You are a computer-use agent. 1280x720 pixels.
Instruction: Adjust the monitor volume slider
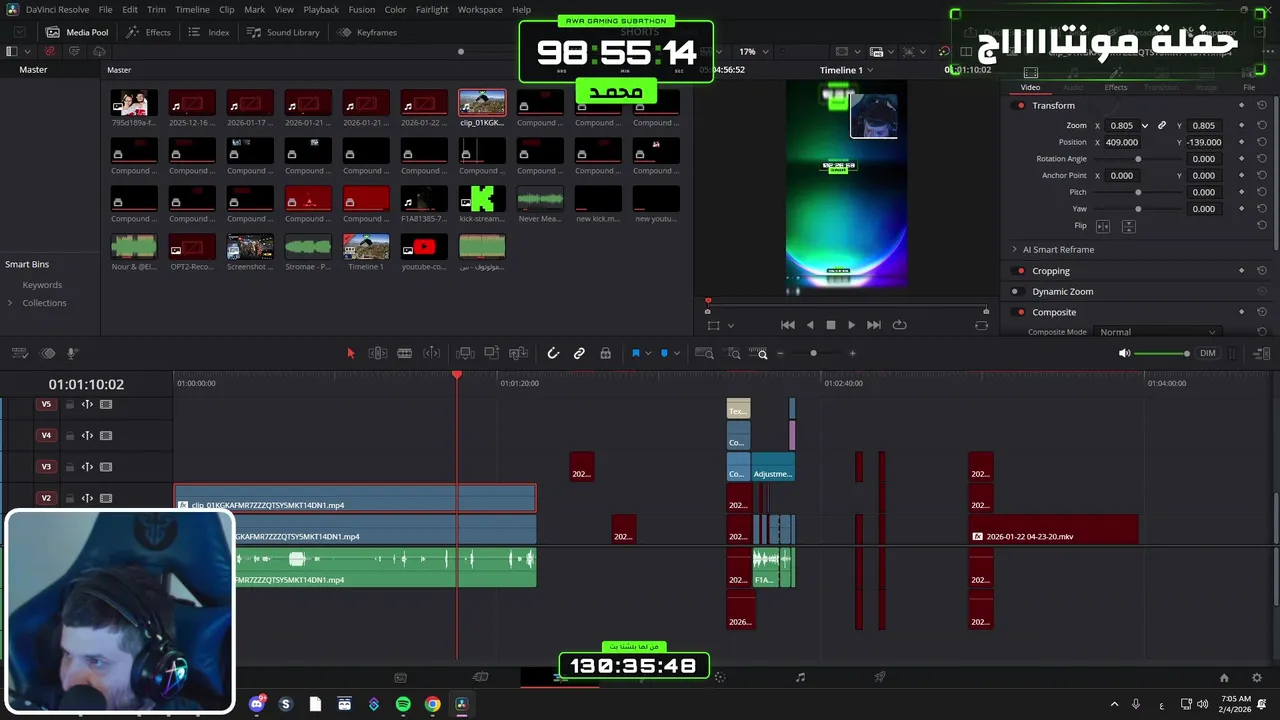click(1162, 353)
